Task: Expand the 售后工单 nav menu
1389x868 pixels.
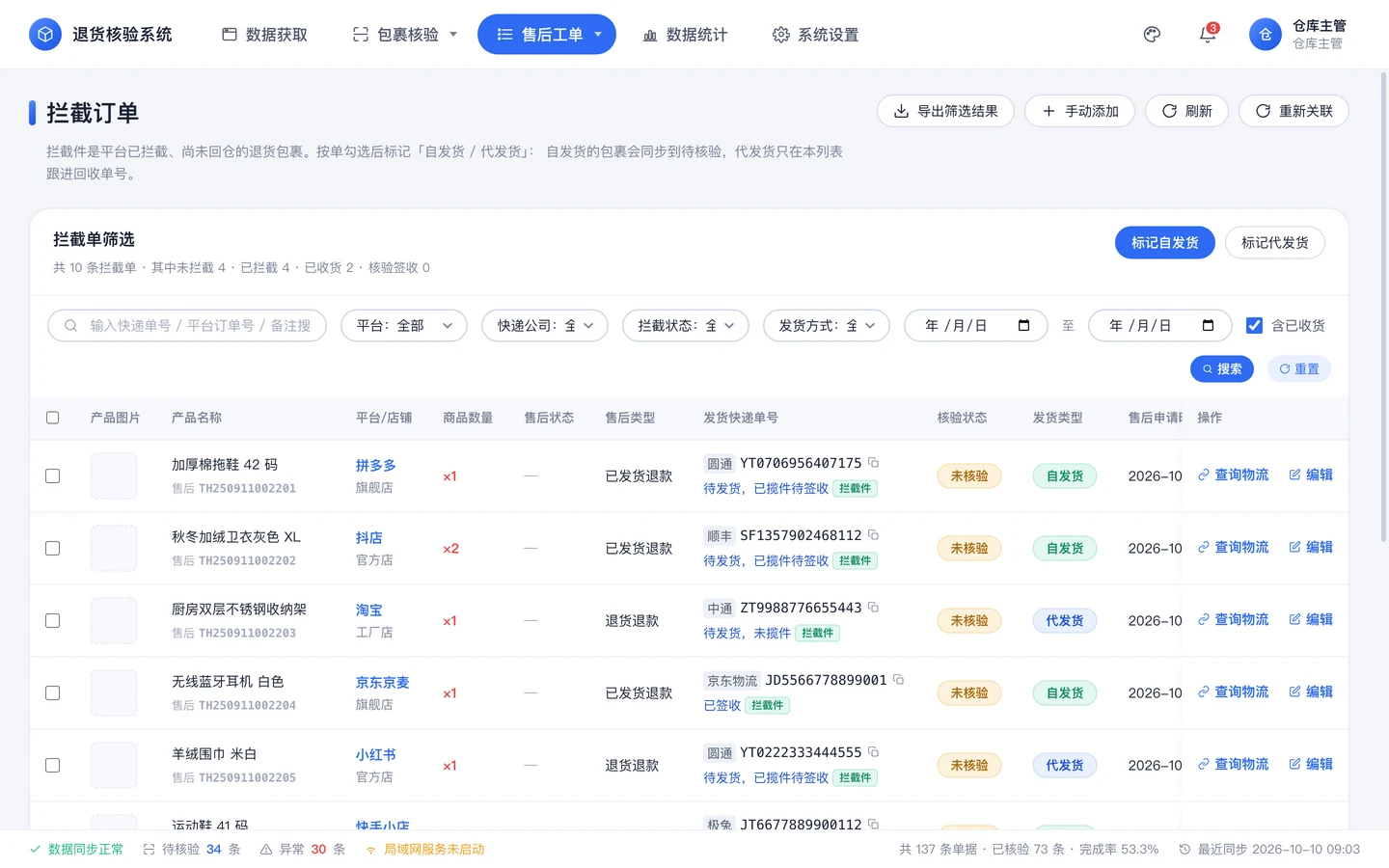Action: pyautogui.click(x=547, y=35)
